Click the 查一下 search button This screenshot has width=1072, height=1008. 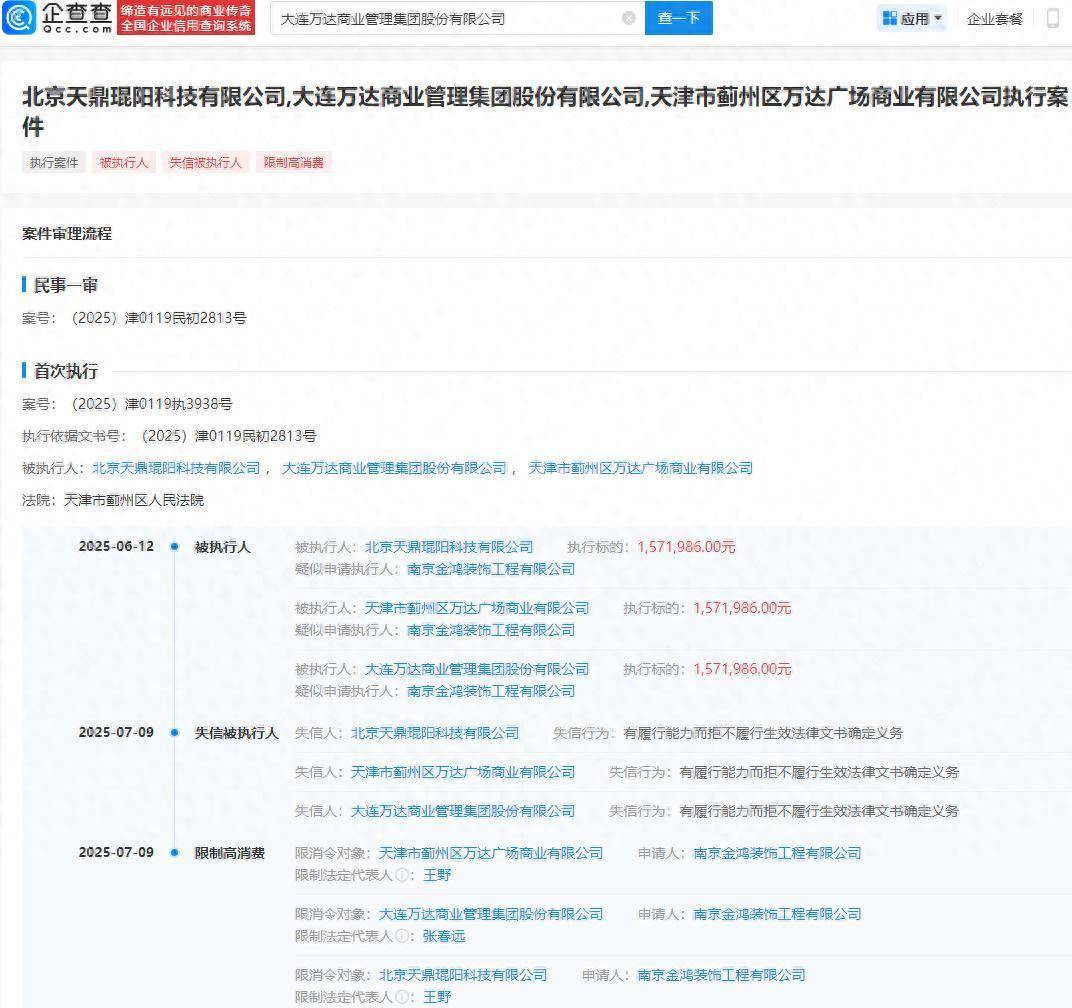coord(679,18)
